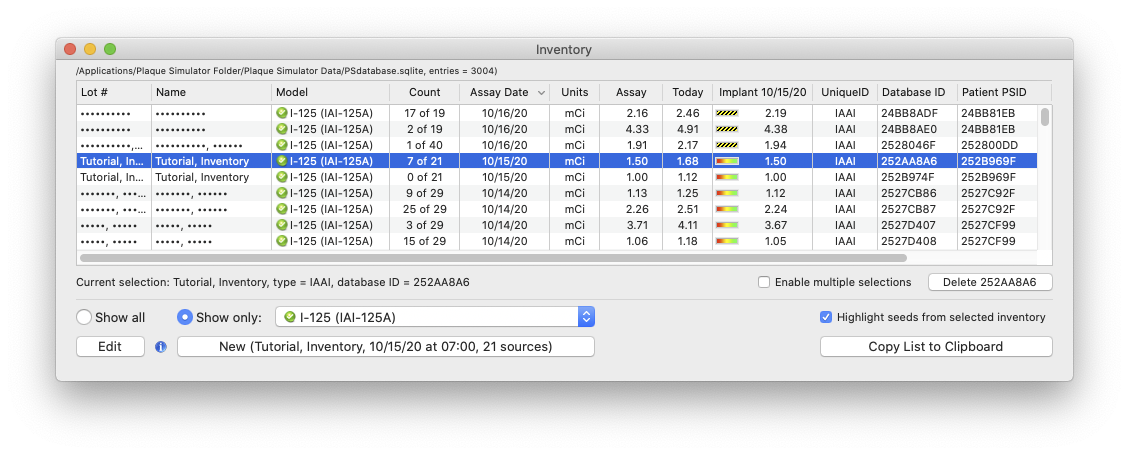Uncheck Highlight seeds from selected inventory
Viewport: 1129px width, 455px height.
[x=826, y=317]
